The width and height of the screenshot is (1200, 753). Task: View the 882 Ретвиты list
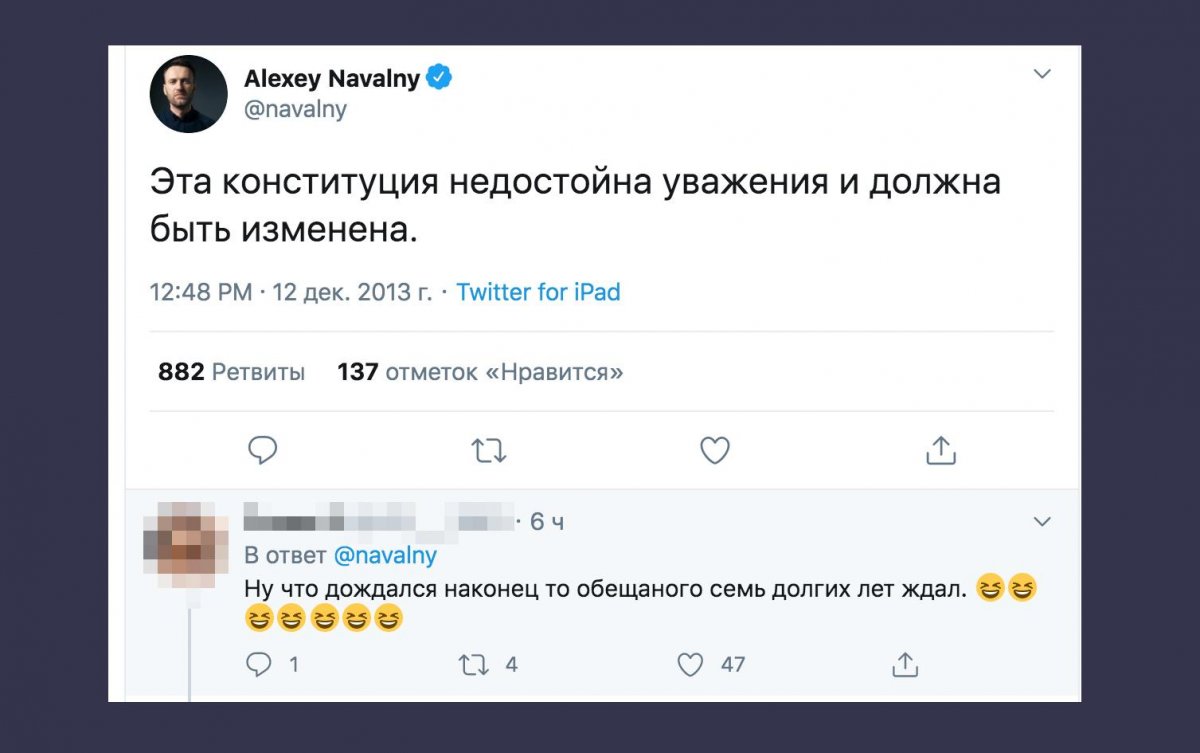[232, 372]
